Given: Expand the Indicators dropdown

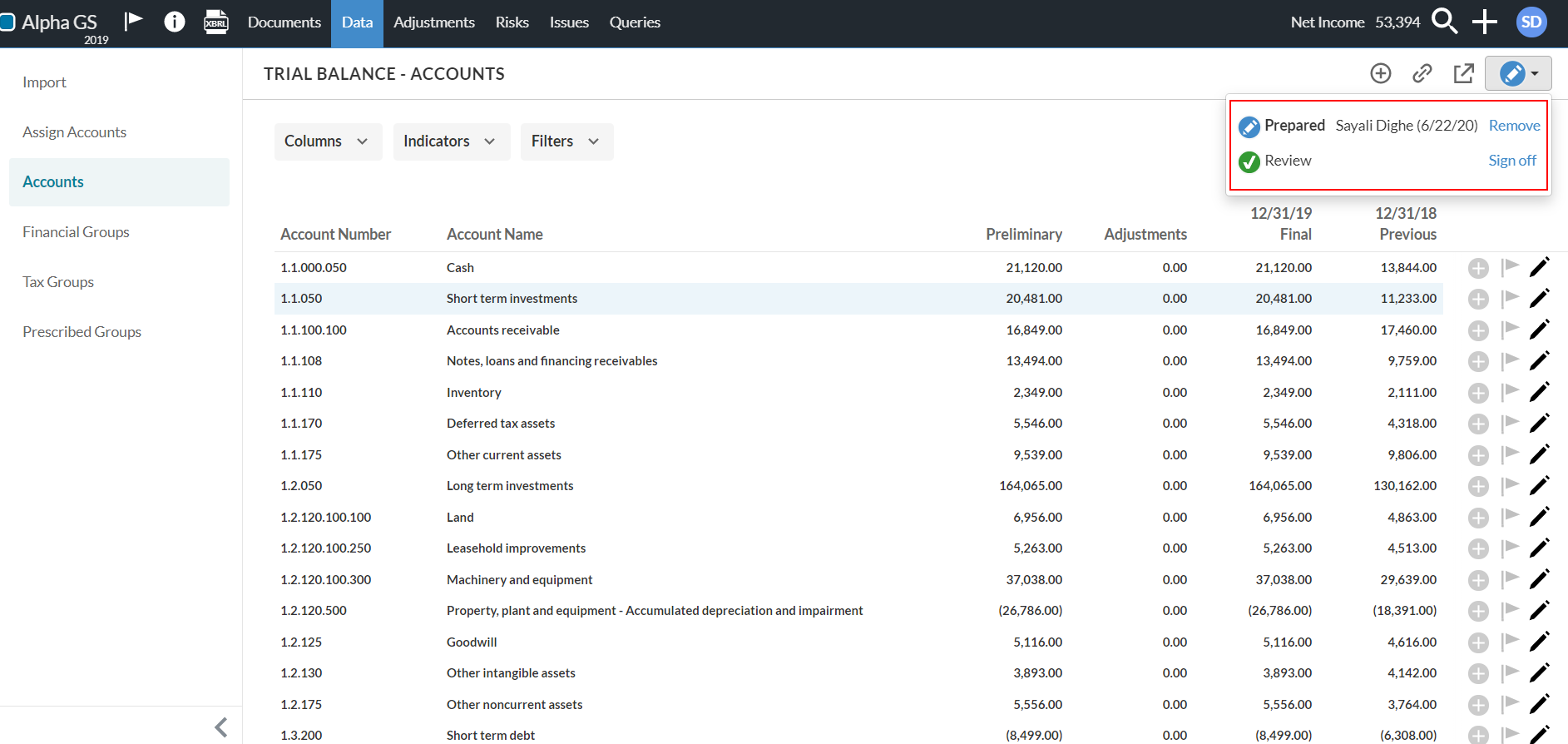Looking at the screenshot, I should click(x=450, y=141).
